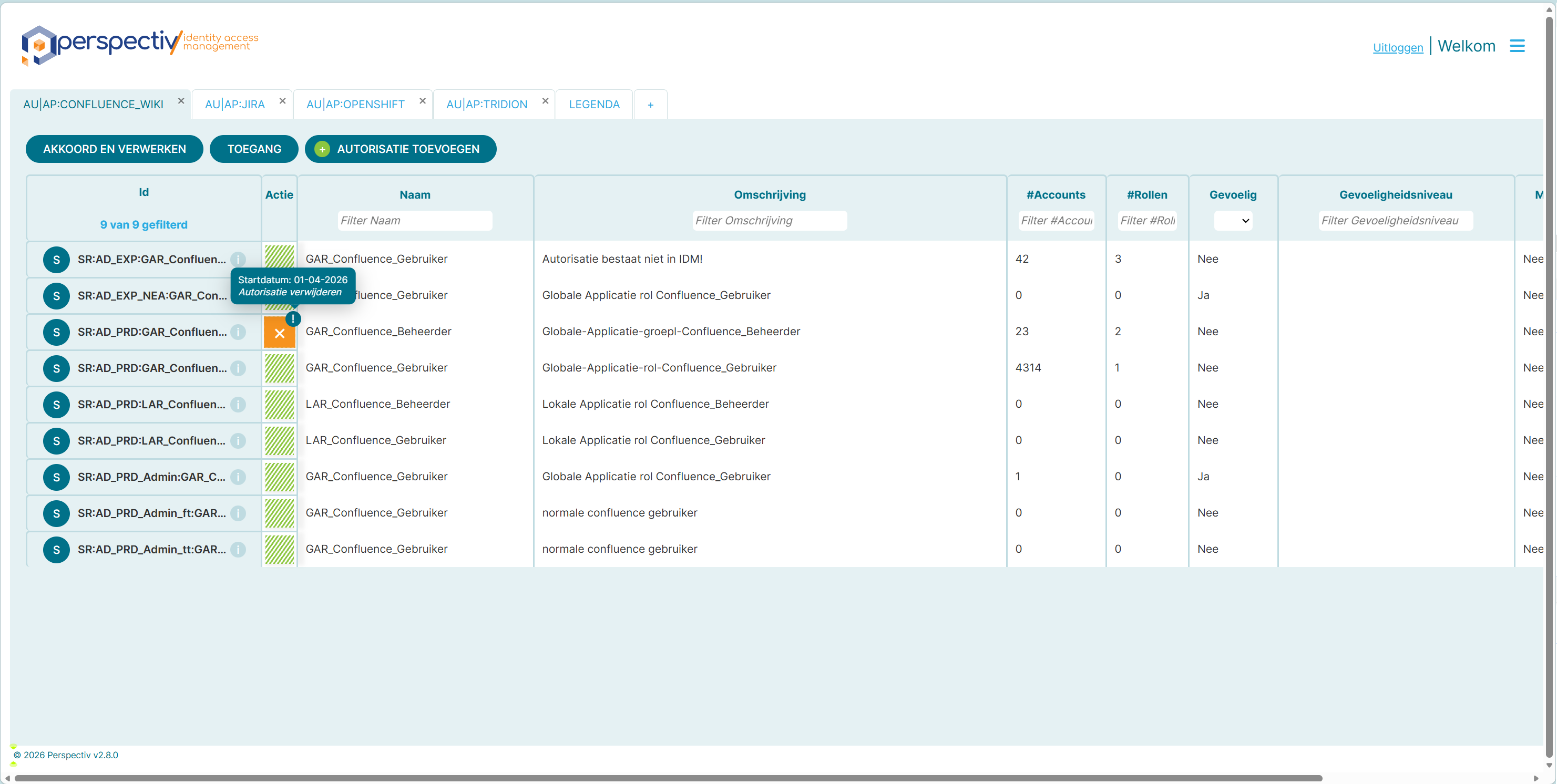The image size is (1557, 784).
Task: Click the Perspectiv logo
Action: point(140,45)
